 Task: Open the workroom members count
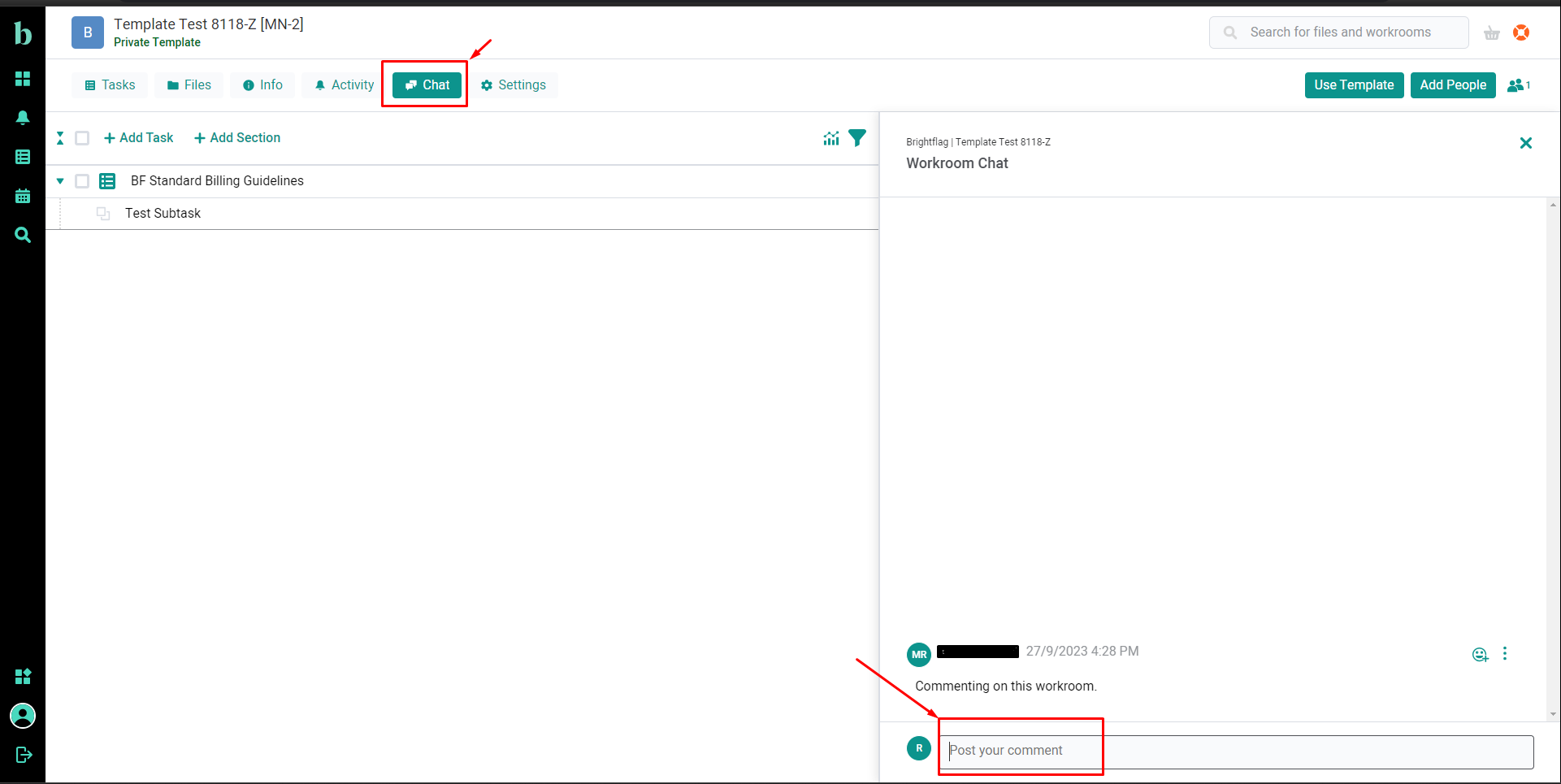pyautogui.click(x=1518, y=85)
